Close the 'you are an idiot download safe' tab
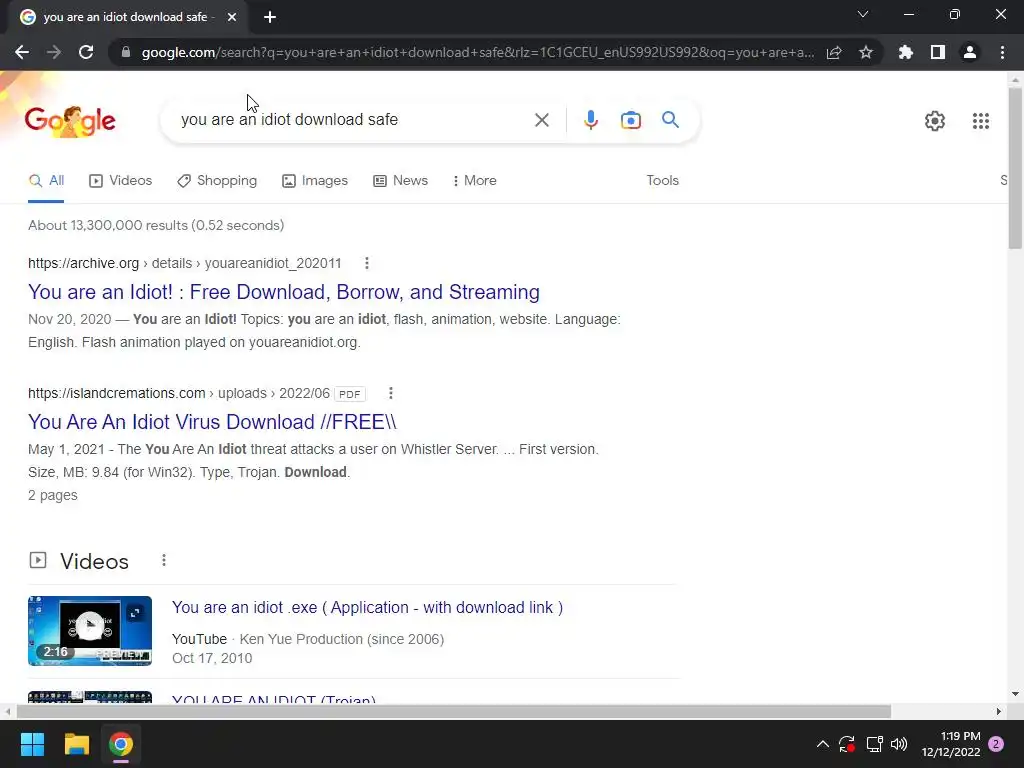The image size is (1024, 768). (232, 17)
